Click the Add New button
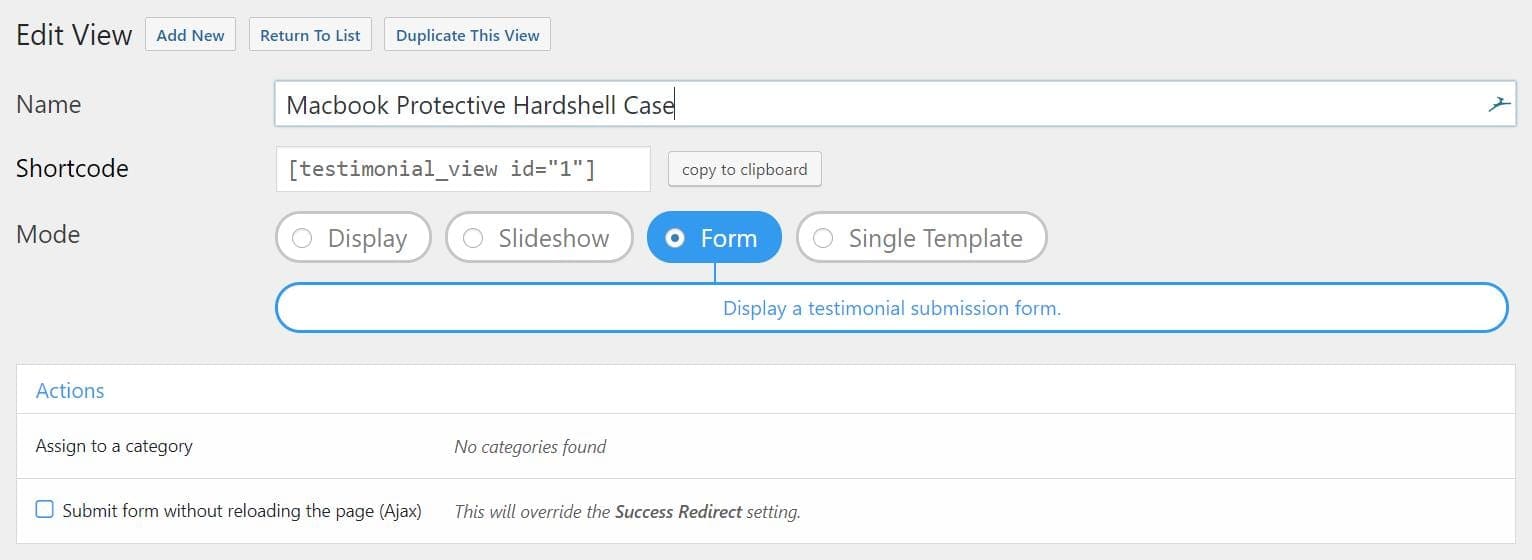The image size is (1532, 560). click(190, 35)
